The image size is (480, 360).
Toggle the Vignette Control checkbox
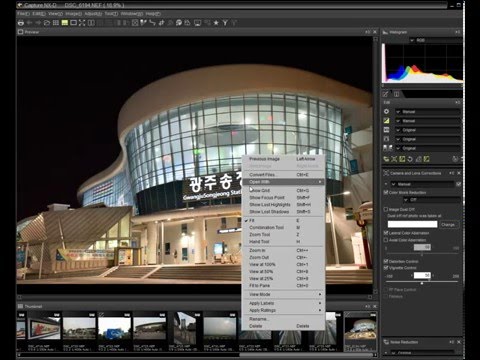pos(386,268)
